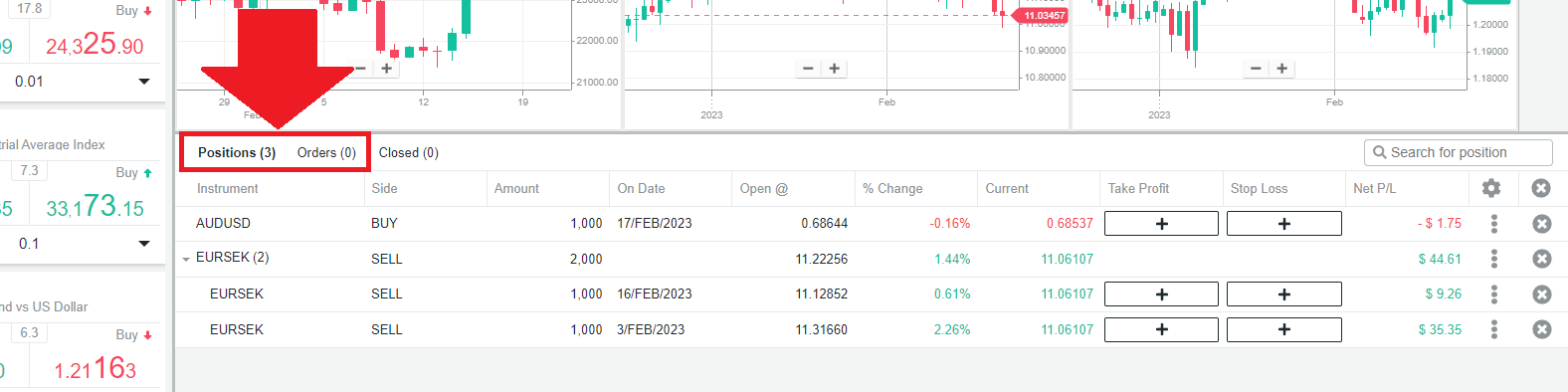Switch to the Closed (0) tab
Image resolution: width=1568 pixels, height=392 pixels.
[x=408, y=152]
